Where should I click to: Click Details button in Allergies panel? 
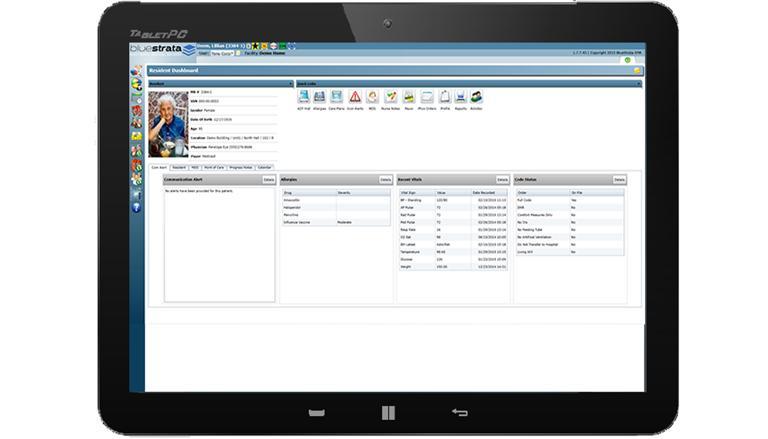click(x=386, y=180)
